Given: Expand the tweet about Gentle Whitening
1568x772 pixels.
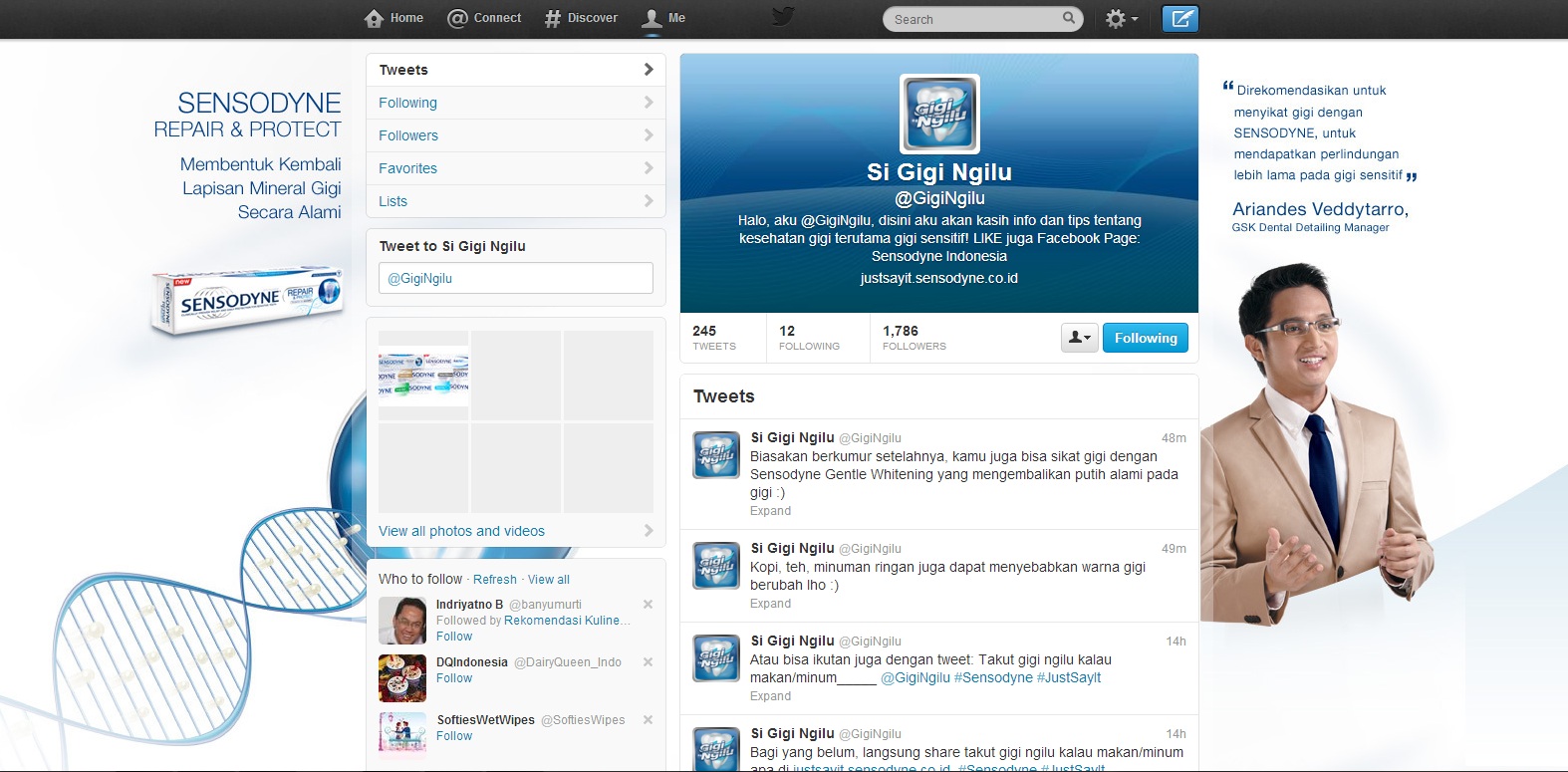Looking at the screenshot, I should (x=770, y=511).
